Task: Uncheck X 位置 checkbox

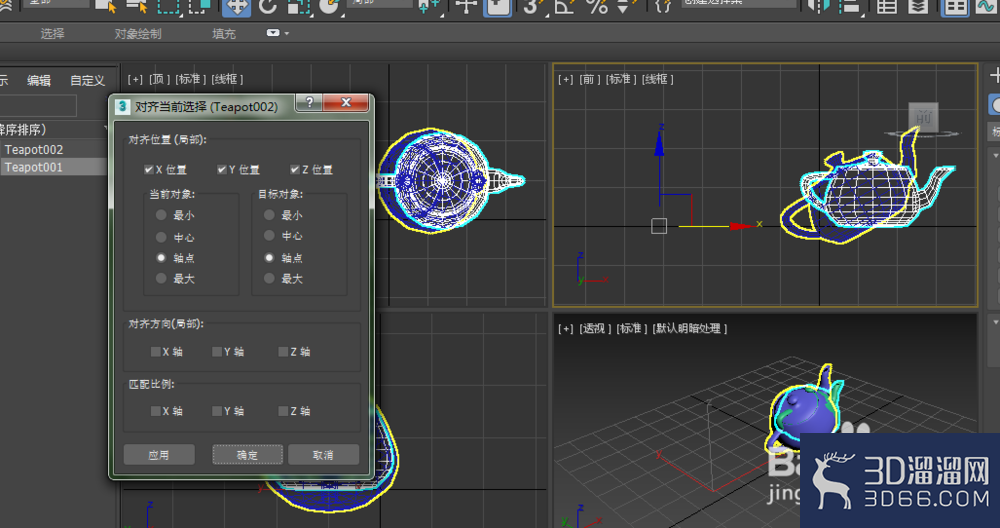Action: (149, 170)
